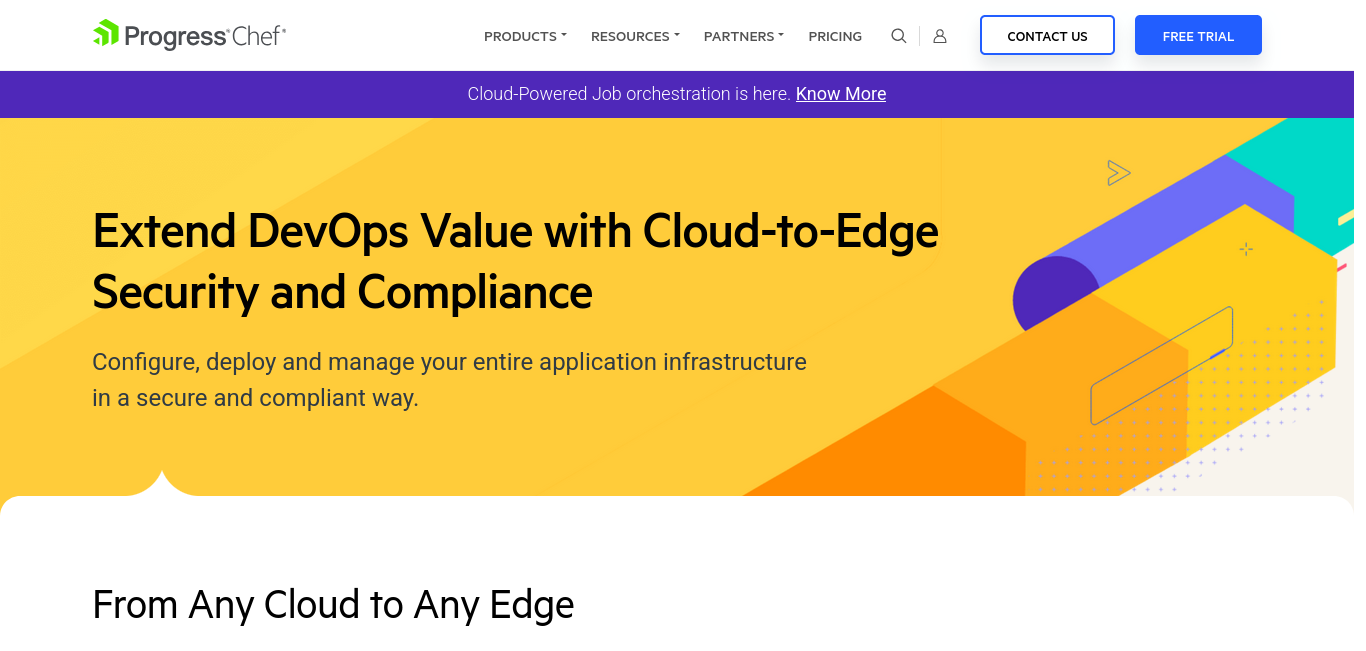Click the green Progress logo icon
The image size is (1366, 651).
(106, 33)
